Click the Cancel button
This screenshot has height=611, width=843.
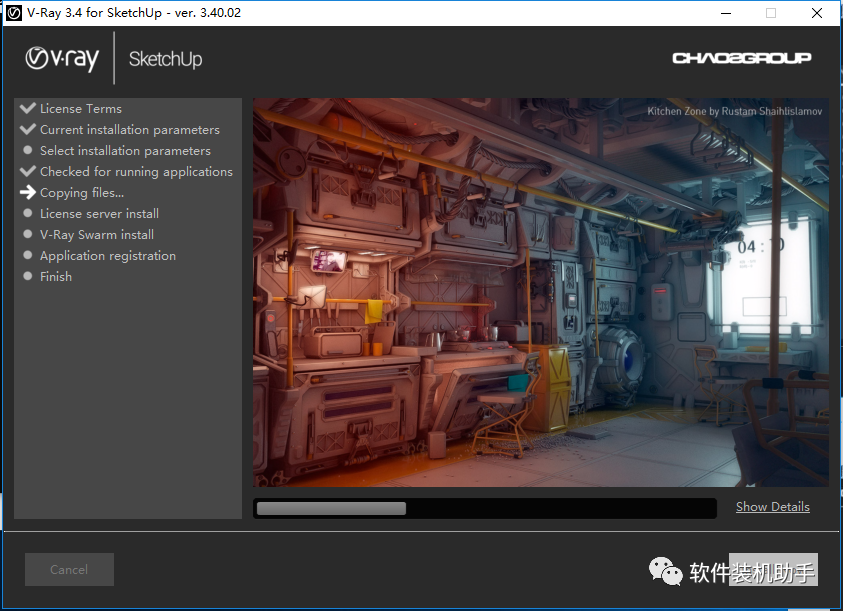click(69, 570)
